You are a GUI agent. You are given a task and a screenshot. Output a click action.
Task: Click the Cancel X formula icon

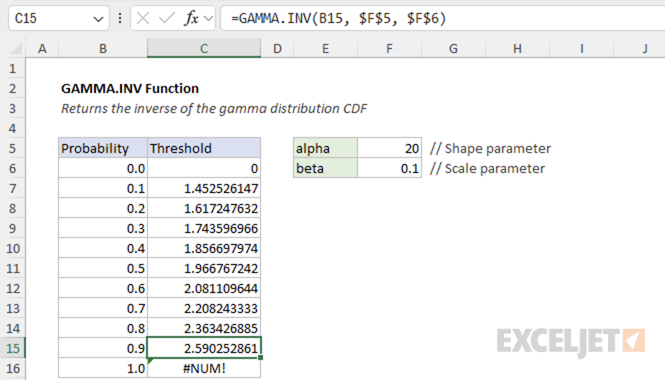point(143,18)
